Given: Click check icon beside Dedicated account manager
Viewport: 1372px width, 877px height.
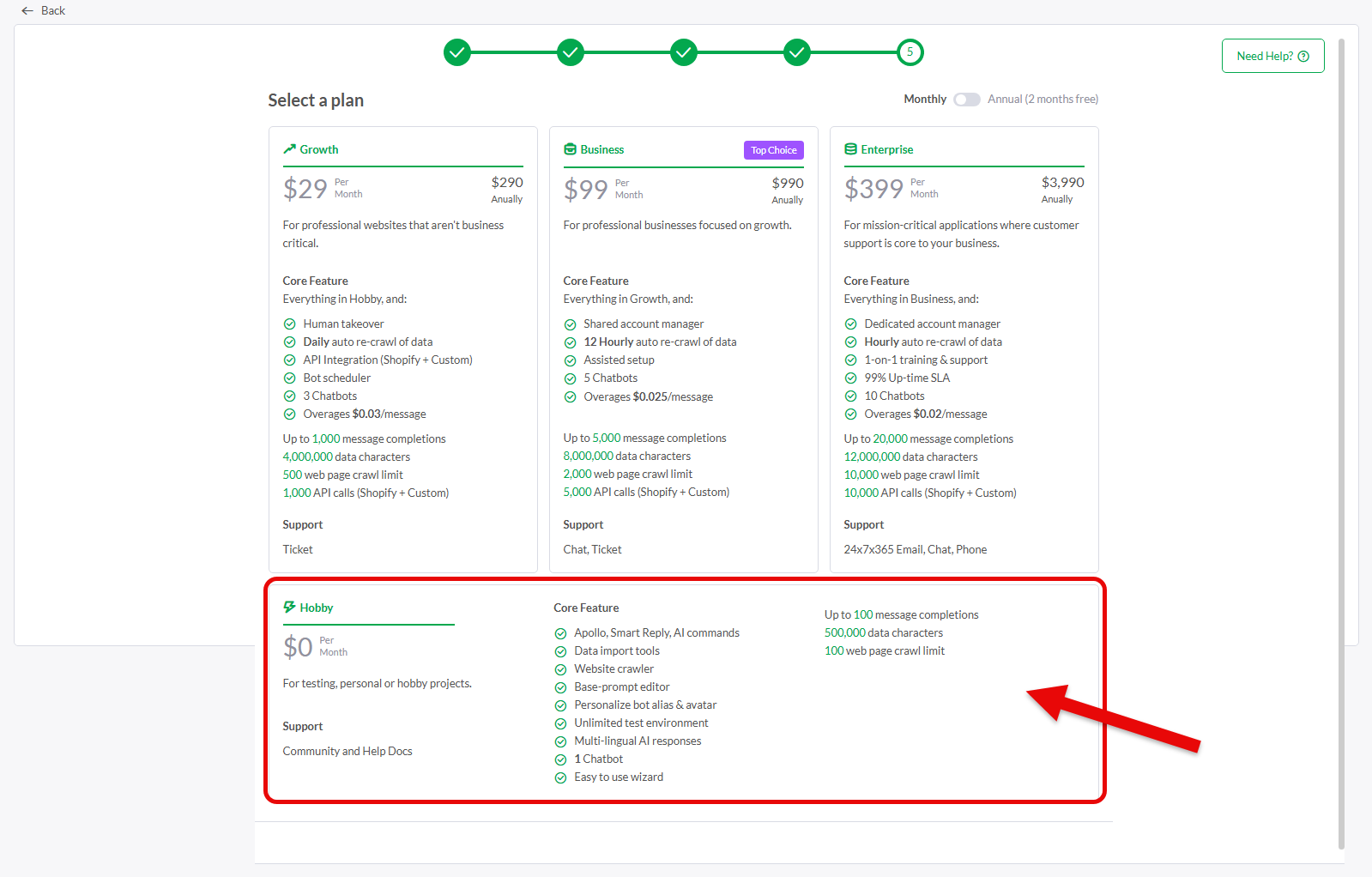Looking at the screenshot, I should (x=851, y=324).
